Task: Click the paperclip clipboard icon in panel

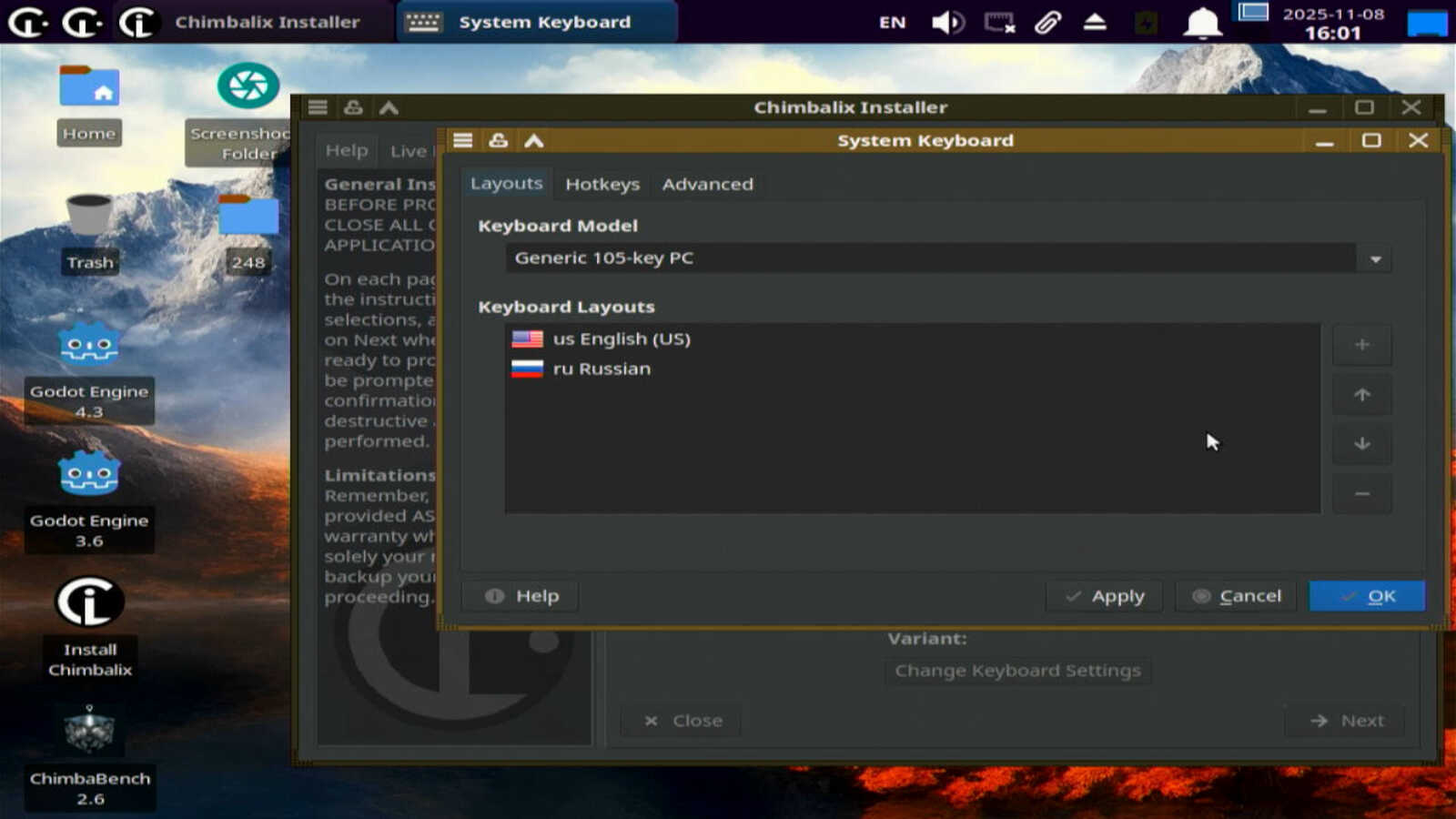Action: click(1047, 22)
